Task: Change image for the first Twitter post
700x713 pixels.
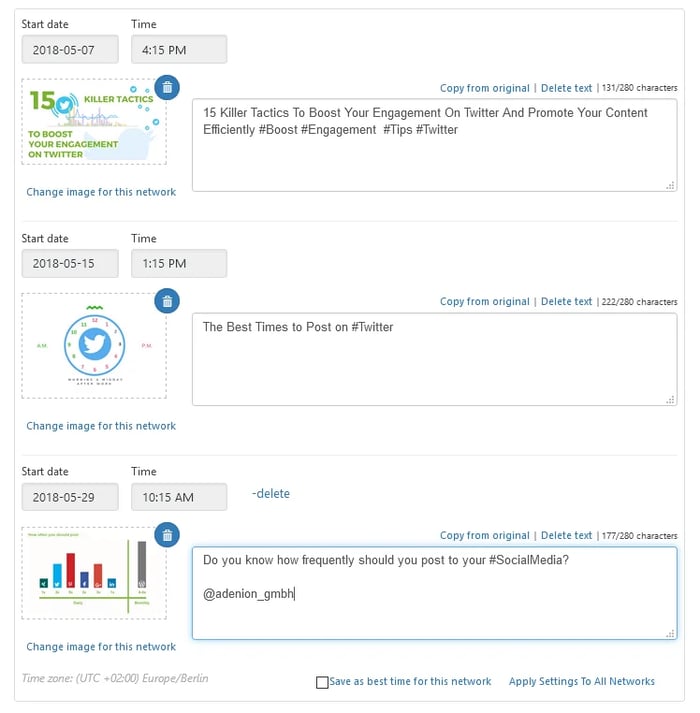Action: 101,192
